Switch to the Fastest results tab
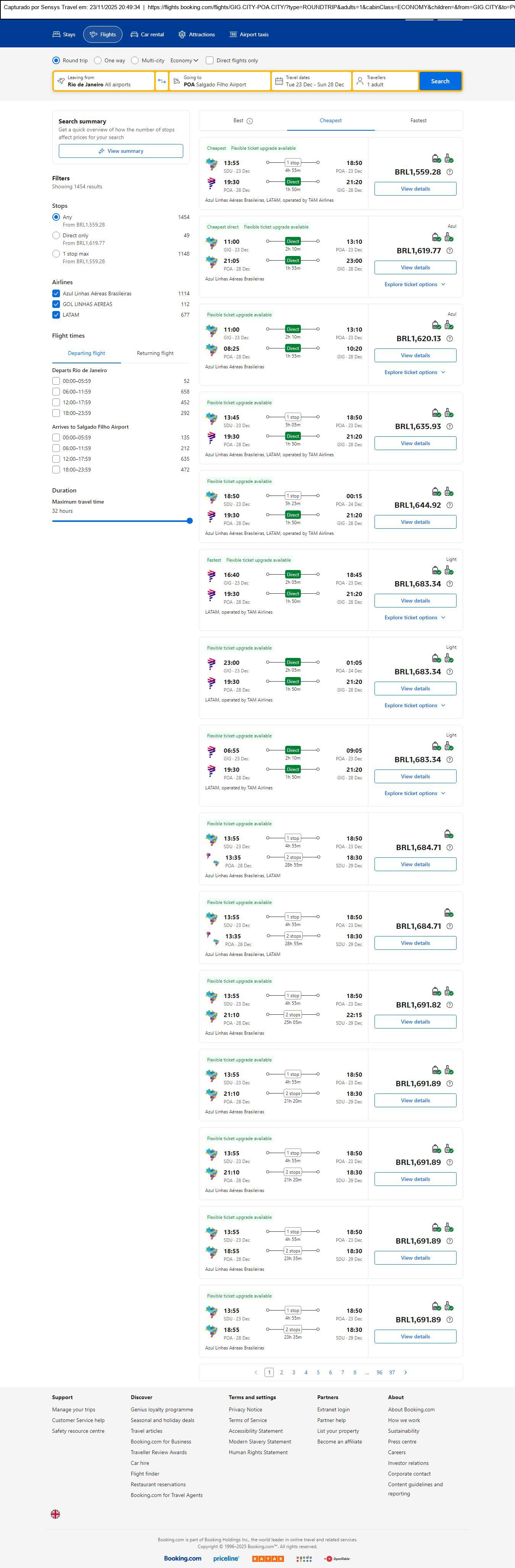The width and height of the screenshot is (515, 1568). [418, 120]
